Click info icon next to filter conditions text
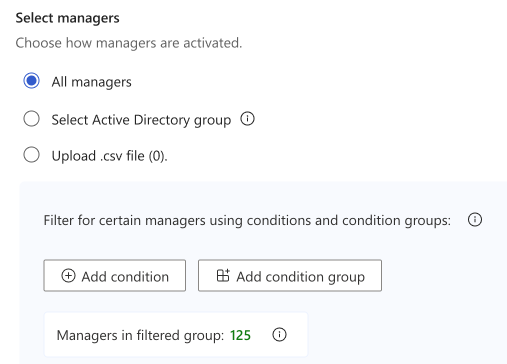507x364 pixels. tap(475, 220)
